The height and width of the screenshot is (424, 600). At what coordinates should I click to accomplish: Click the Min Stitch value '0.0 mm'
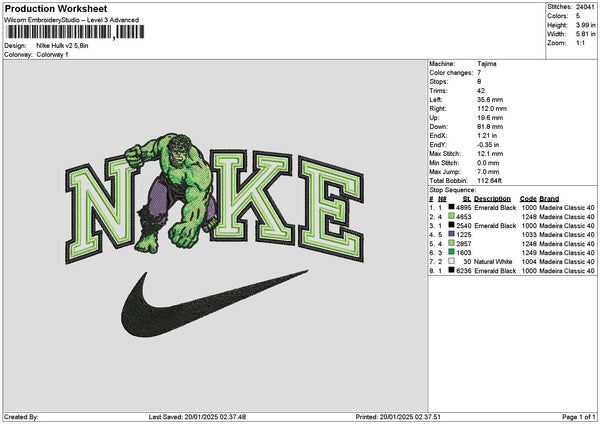click(x=488, y=163)
